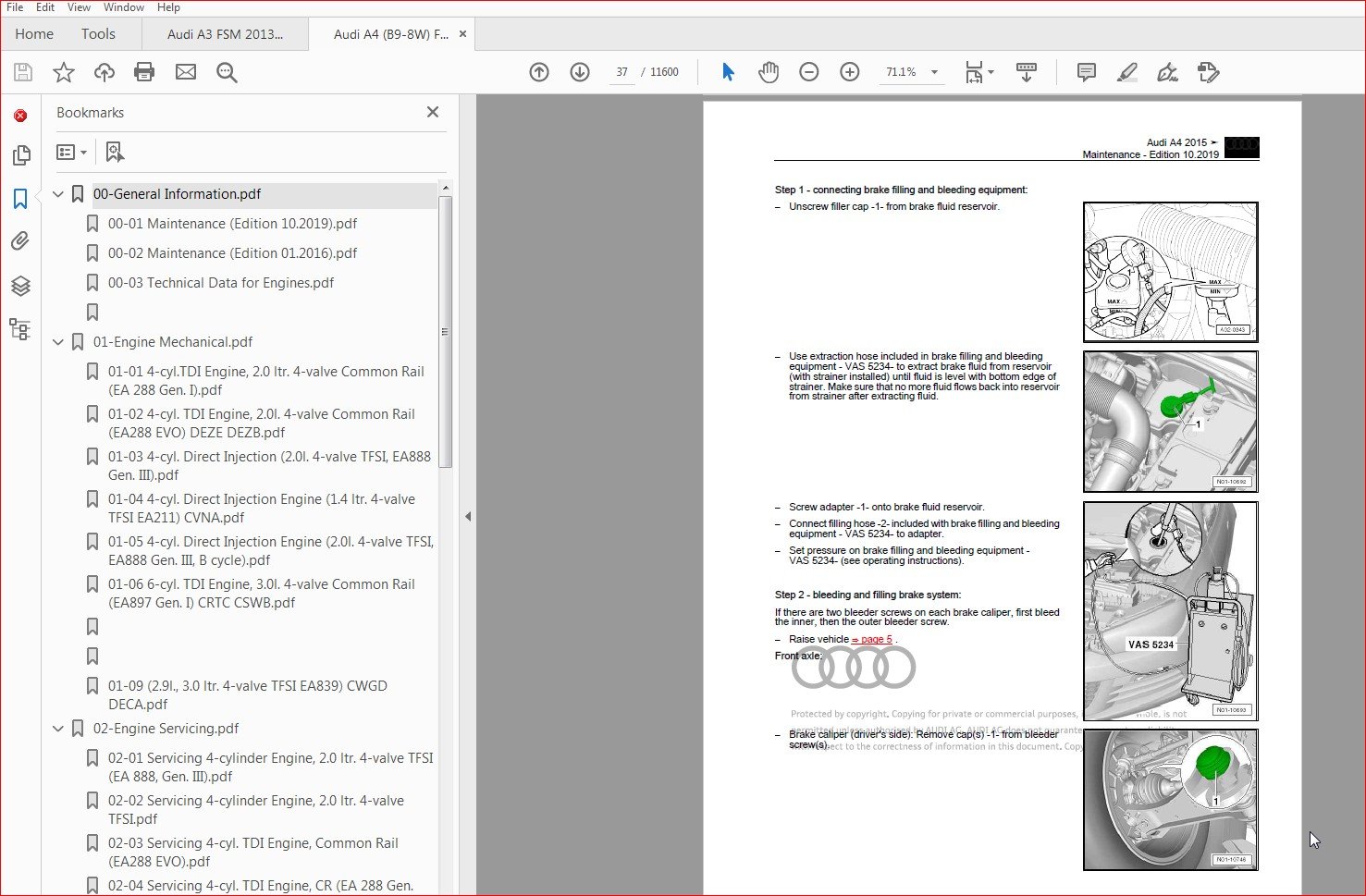This screenshot has height=896, width=1366.
Task: Close the Bookmarks panel
Action: [x=433, y=112]
